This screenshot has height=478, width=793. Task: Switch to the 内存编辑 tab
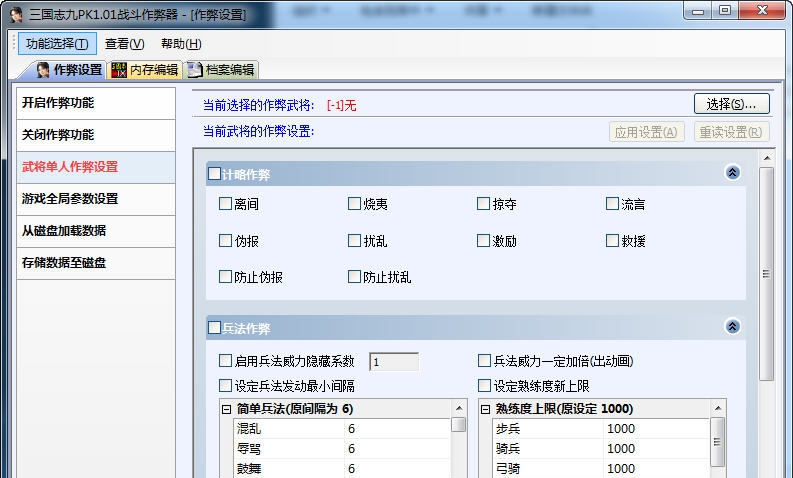145,70
